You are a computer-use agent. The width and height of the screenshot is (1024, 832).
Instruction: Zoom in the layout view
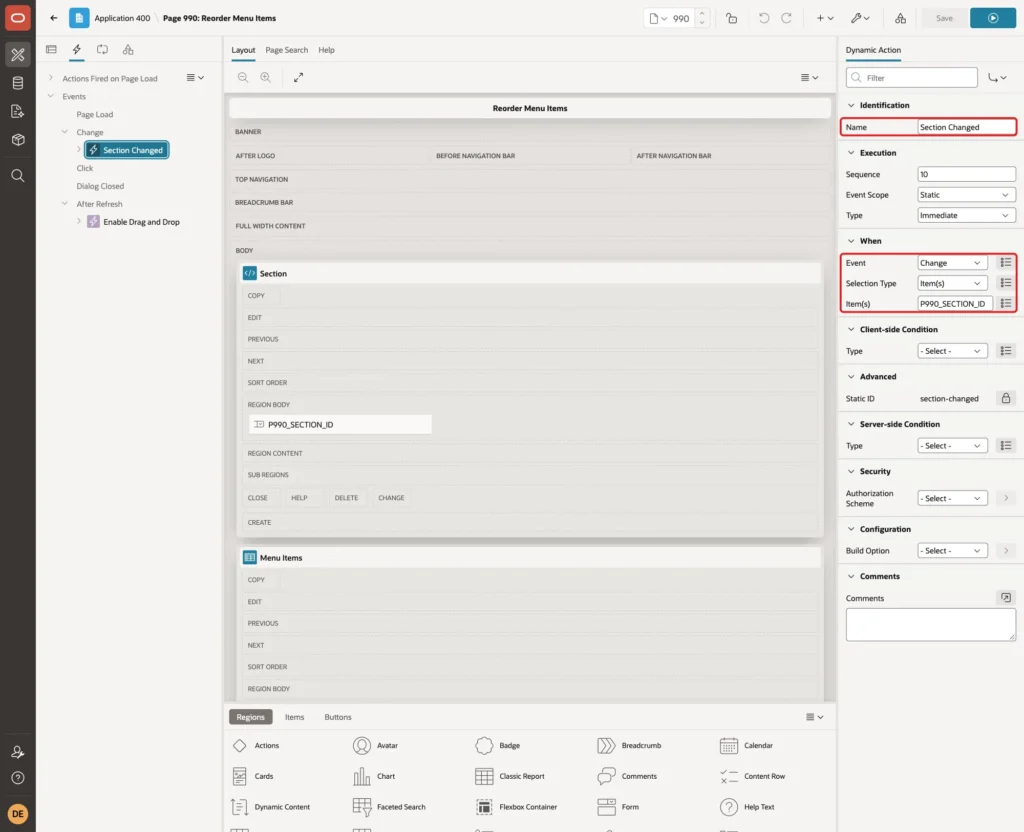(x=266, y=77)
